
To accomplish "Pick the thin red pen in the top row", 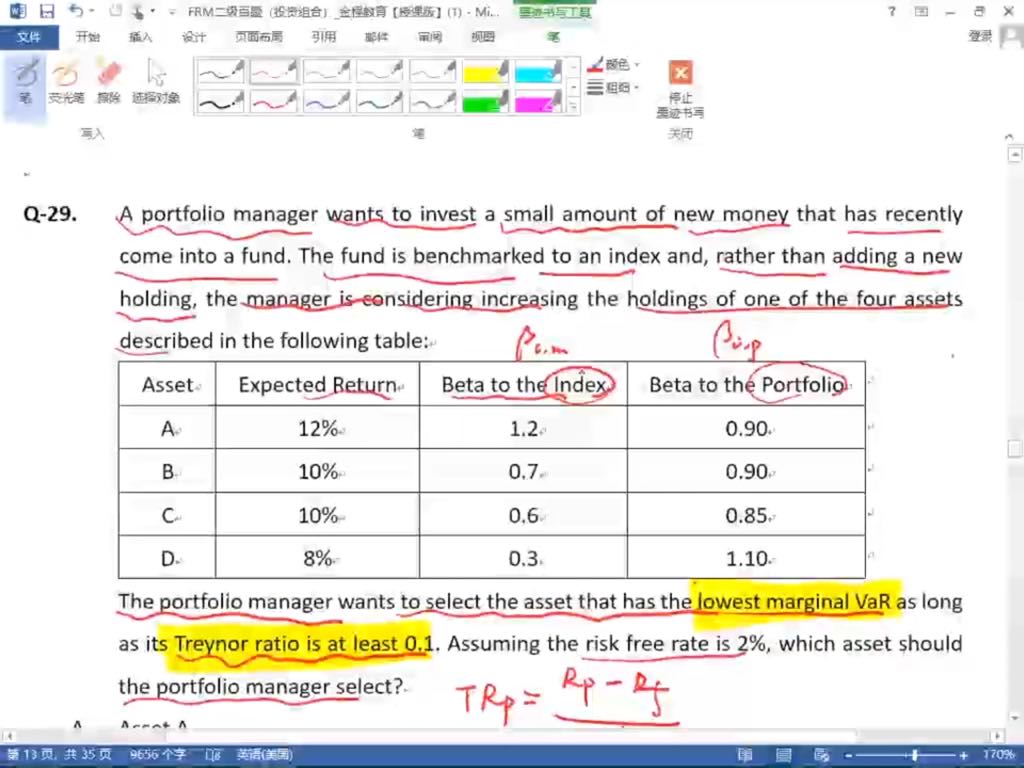I will (x=274, y=71).
